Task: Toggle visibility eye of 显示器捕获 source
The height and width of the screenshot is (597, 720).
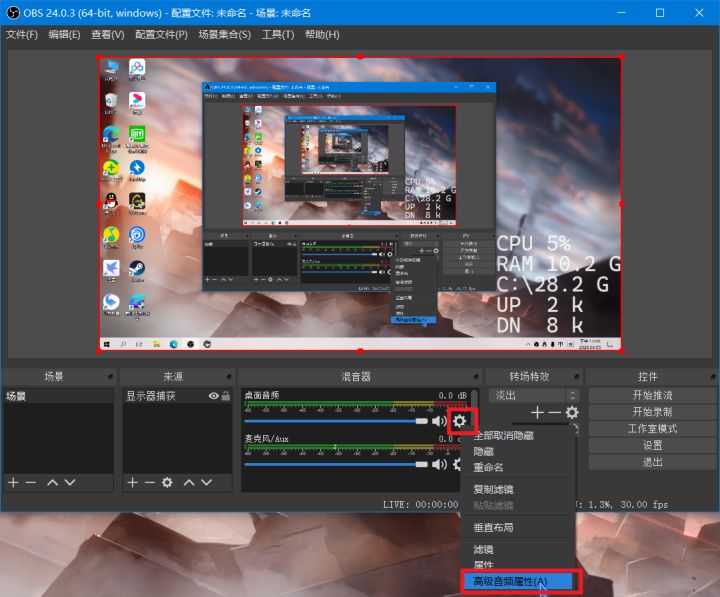Action: [214, 396]
